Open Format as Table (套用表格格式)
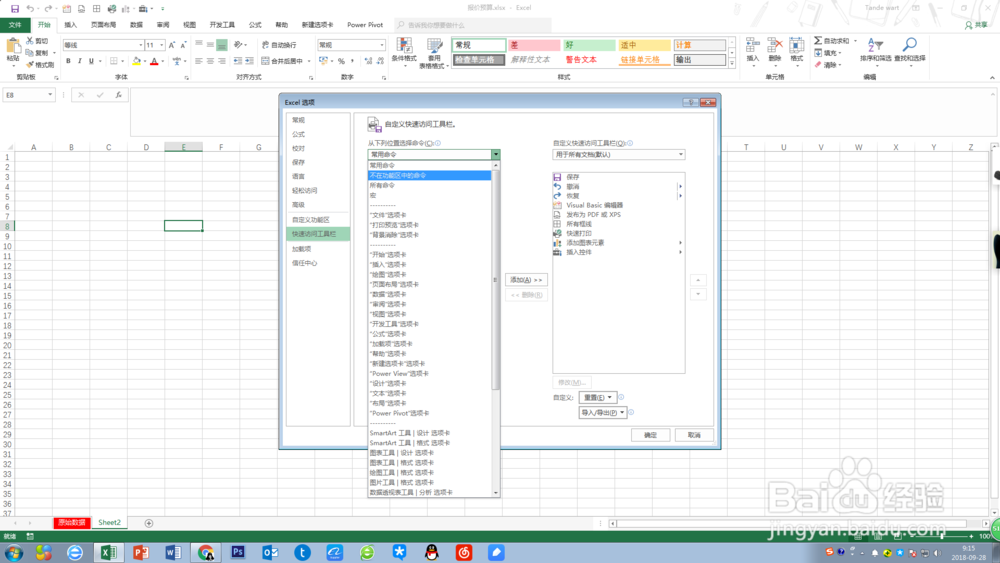This screenshot has height=563, width=1000. 434,53
